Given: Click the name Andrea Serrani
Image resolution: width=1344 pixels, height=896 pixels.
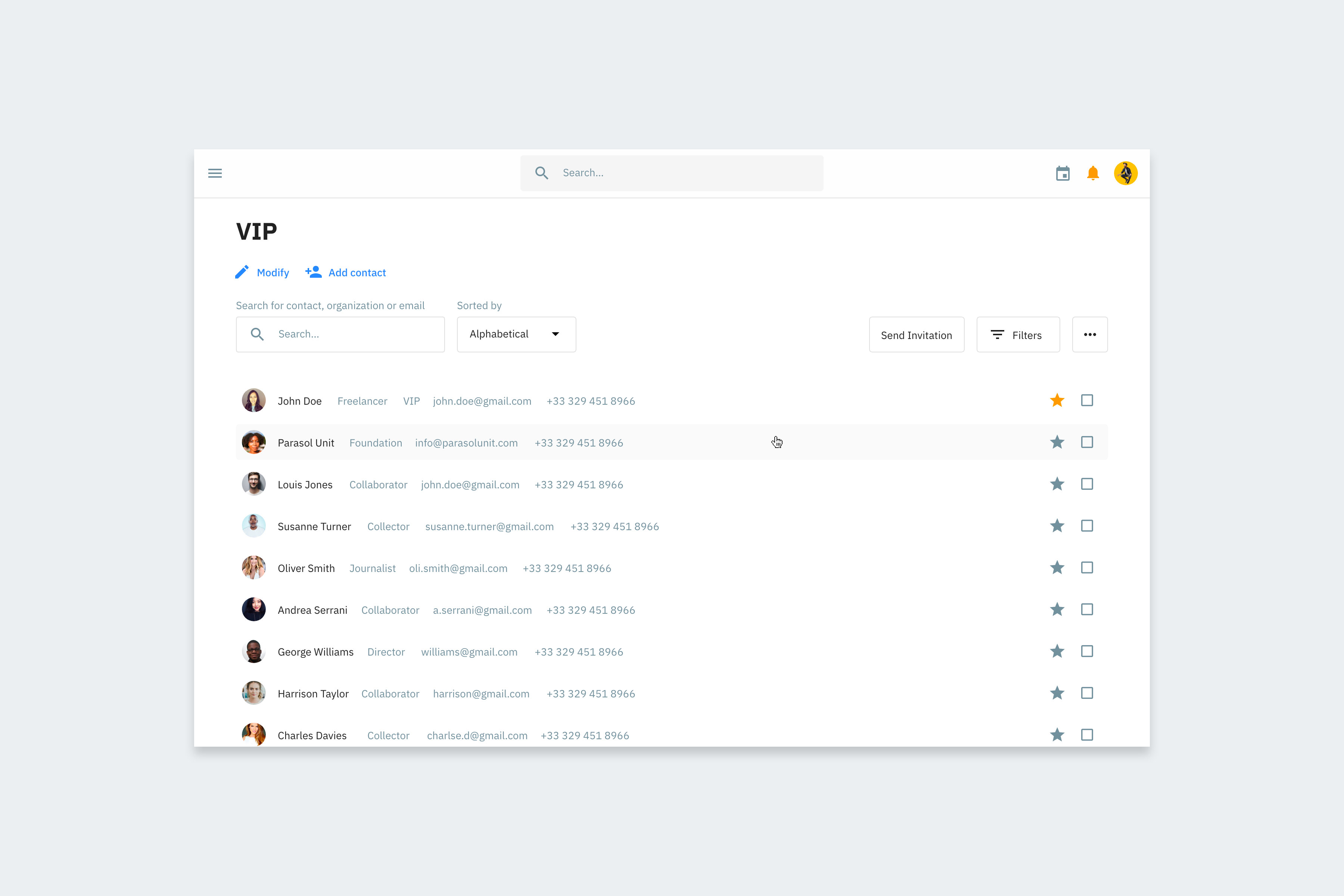Looking at the screenshot, I should click(x=312, y=610).
